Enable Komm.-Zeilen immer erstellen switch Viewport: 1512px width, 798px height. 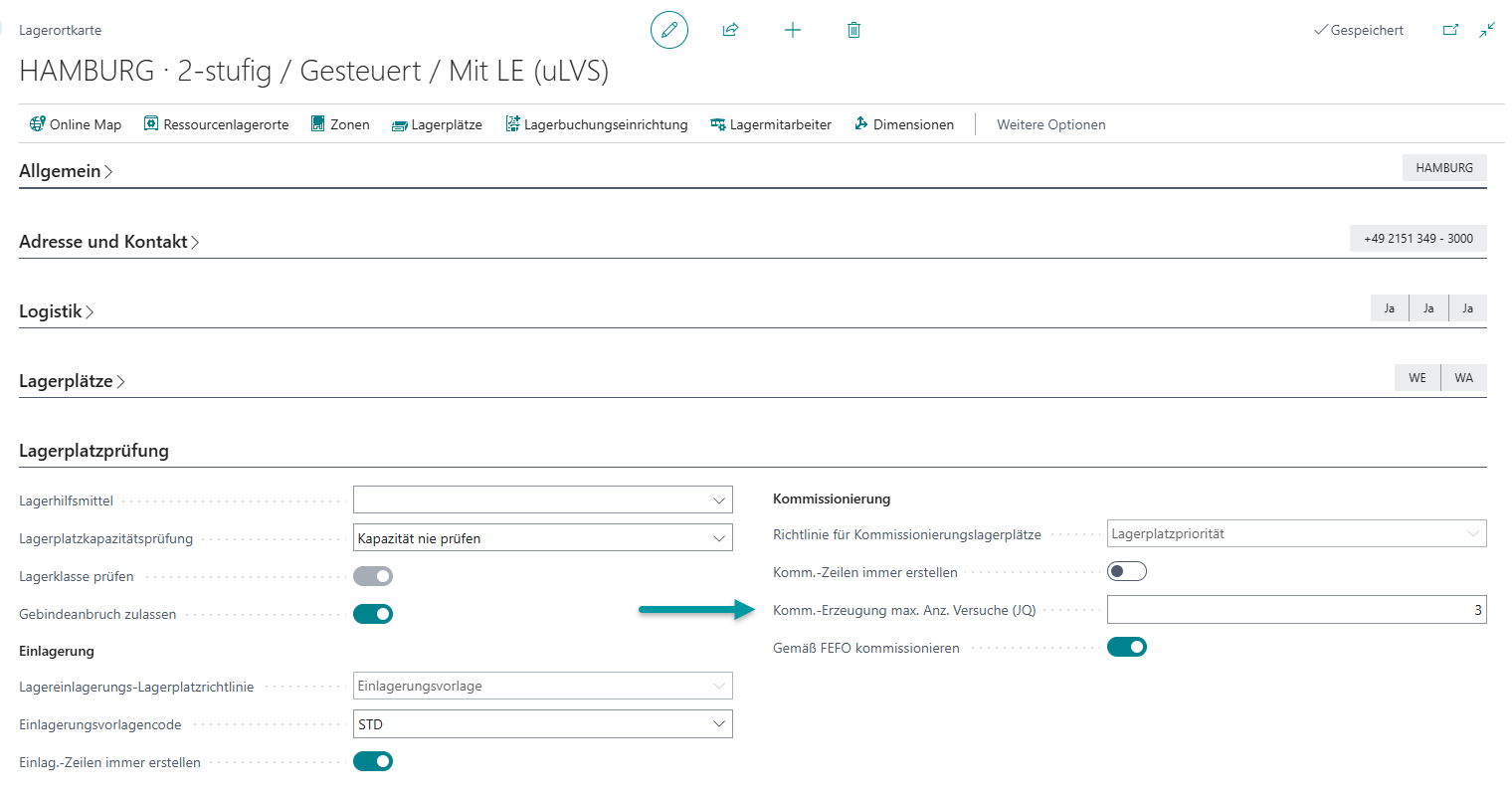click(1127, 571)
